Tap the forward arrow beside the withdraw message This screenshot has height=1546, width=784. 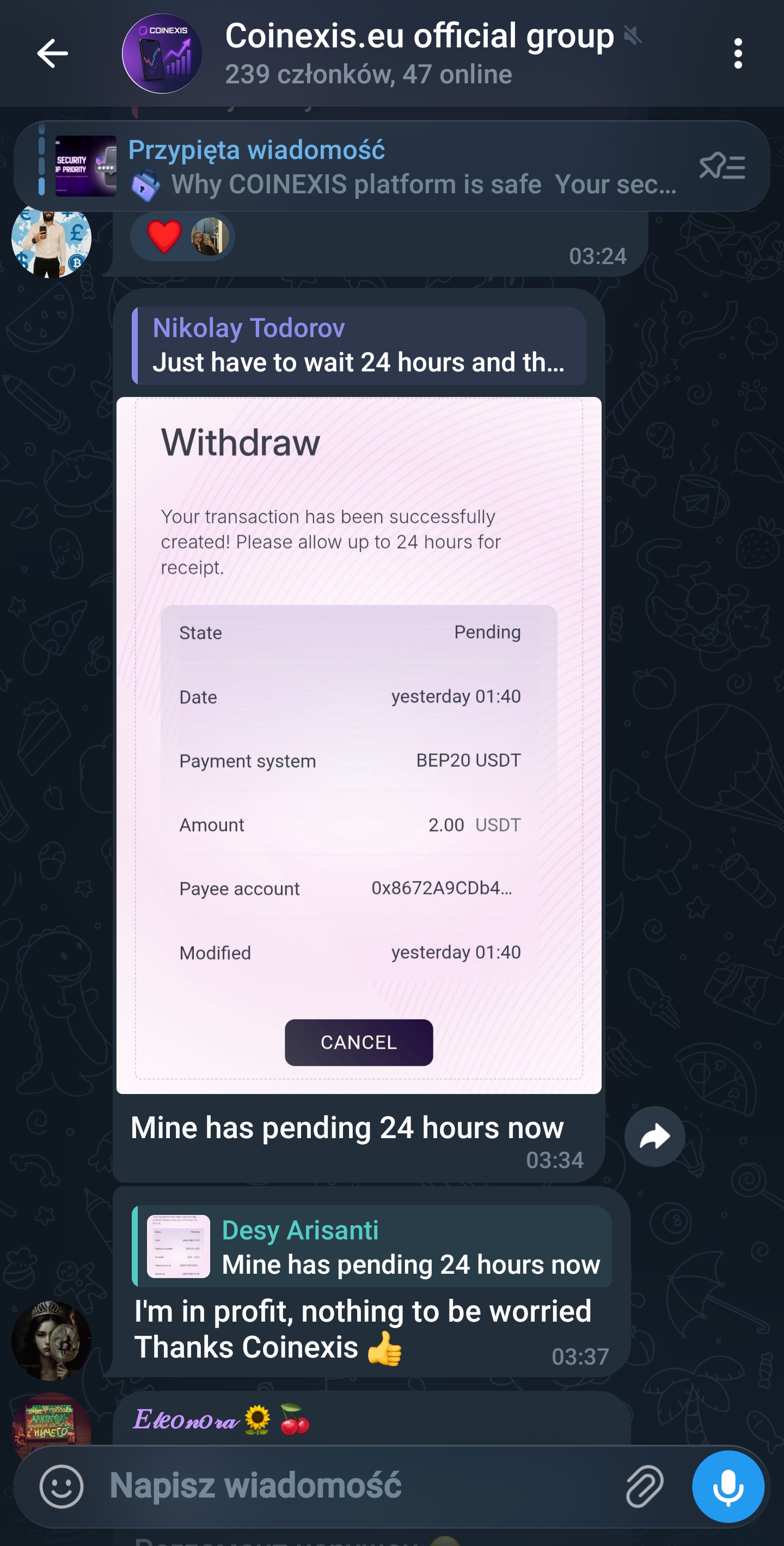point(654,1136)
